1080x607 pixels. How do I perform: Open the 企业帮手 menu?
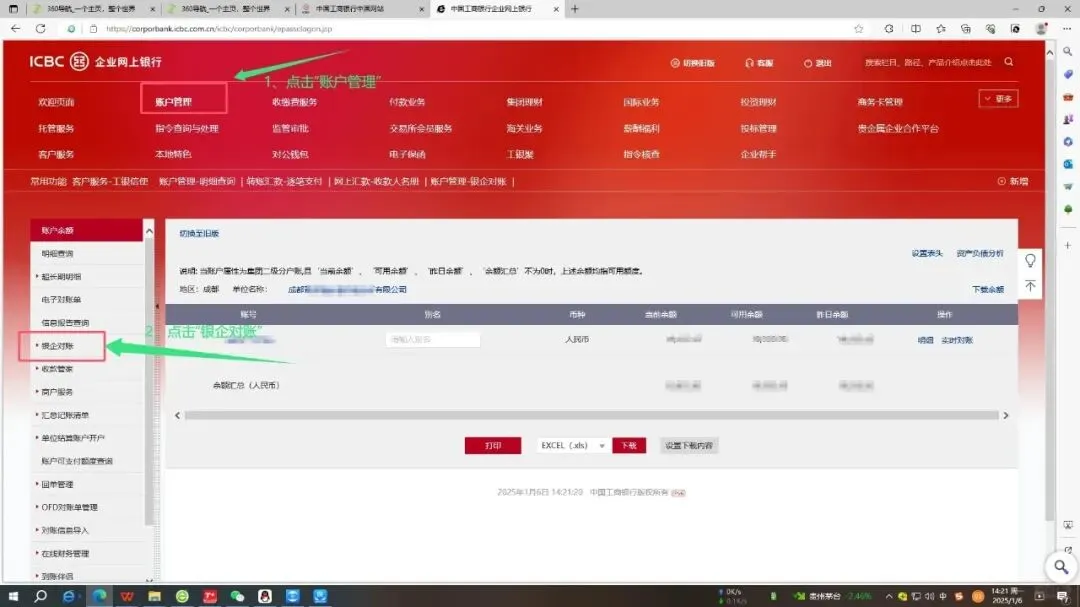click(758, 154)
